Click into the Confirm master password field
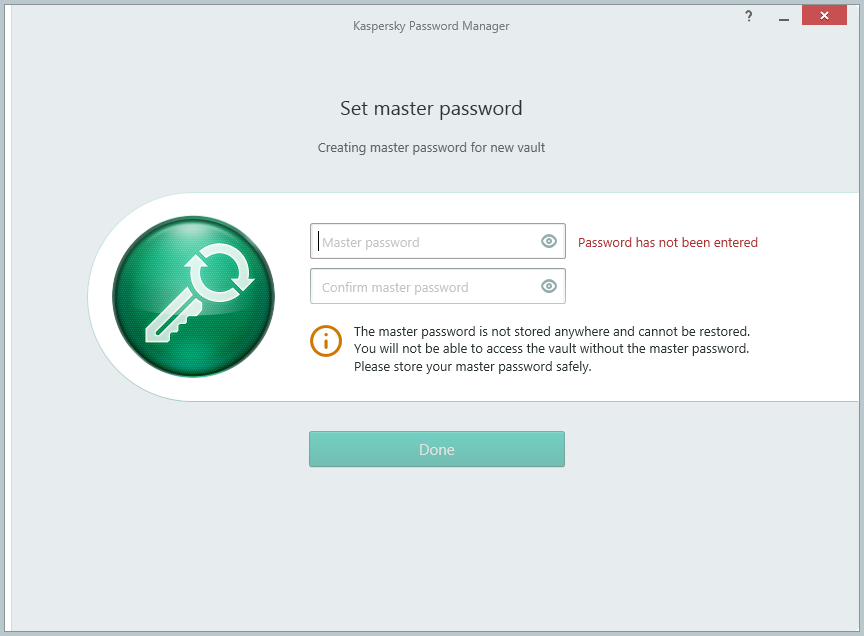Image resolution: width=864 pixels, height=636 pixels. 425,287
